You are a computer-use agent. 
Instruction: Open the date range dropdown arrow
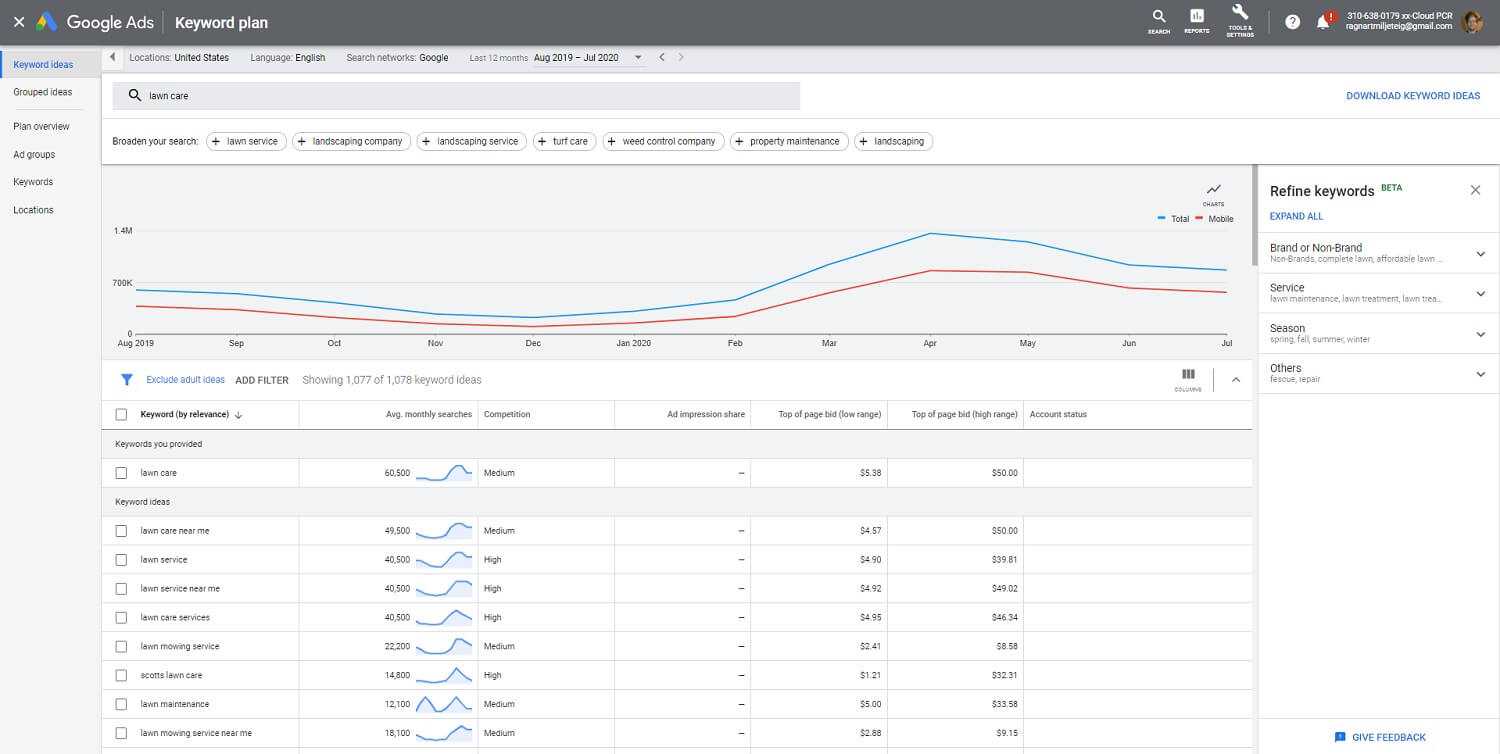click(x=638, y=58)
